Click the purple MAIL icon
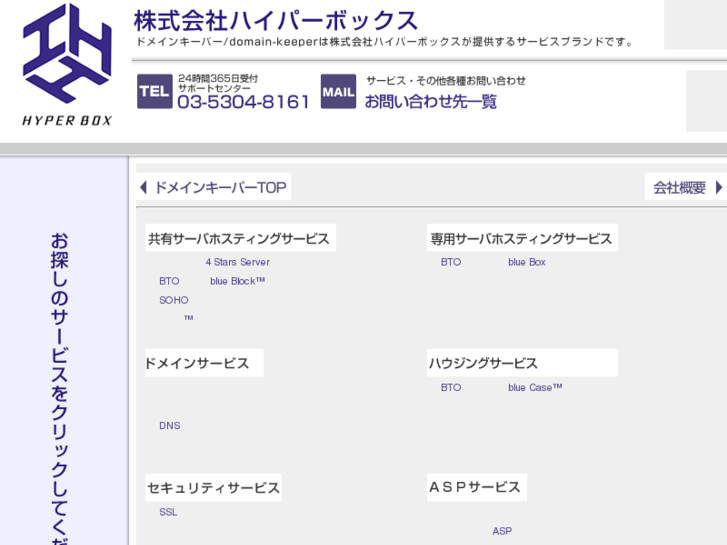Image resolution: width=727 pixels, height=545 pixels. point(338,91)
